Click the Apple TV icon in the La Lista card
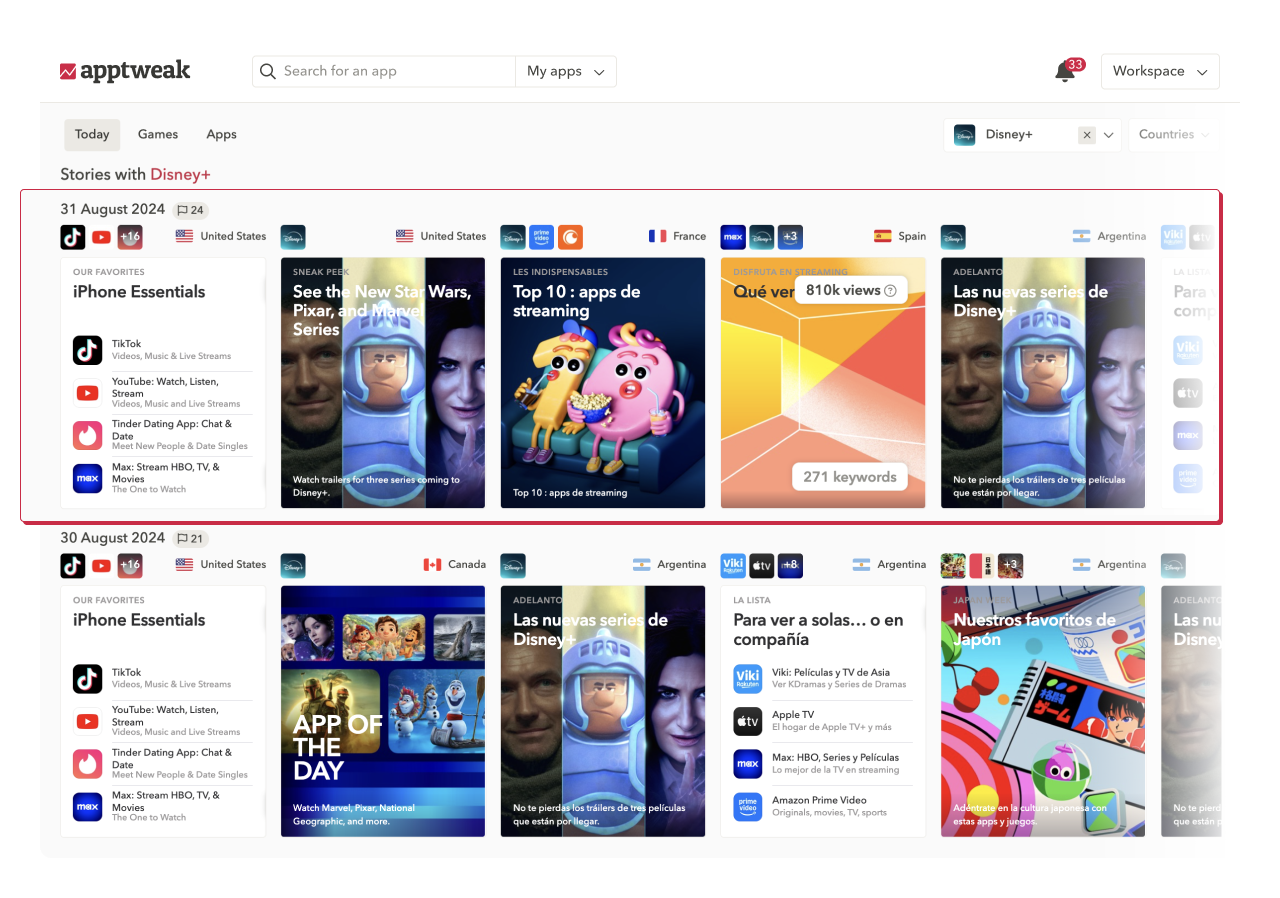This screenshot has height=898, width=1280. point(748,721)
